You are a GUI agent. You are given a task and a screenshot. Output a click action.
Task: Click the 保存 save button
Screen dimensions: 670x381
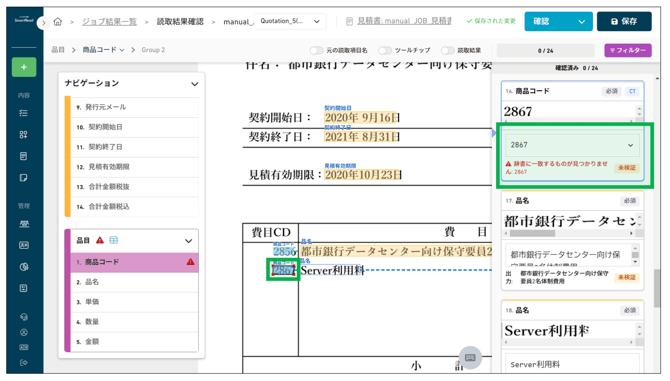pyautogui.click(x=624, y=21)
